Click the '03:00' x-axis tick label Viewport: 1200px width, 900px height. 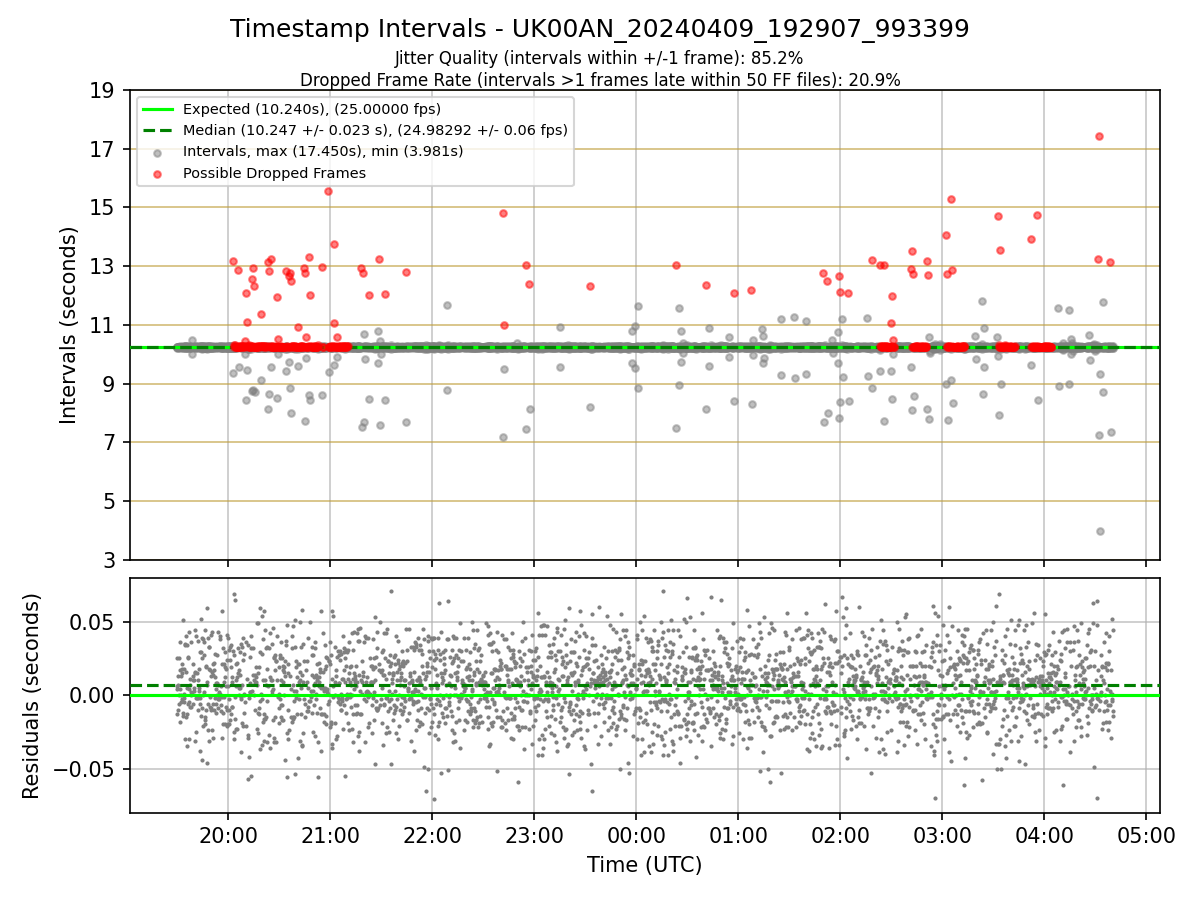(942, 835)
